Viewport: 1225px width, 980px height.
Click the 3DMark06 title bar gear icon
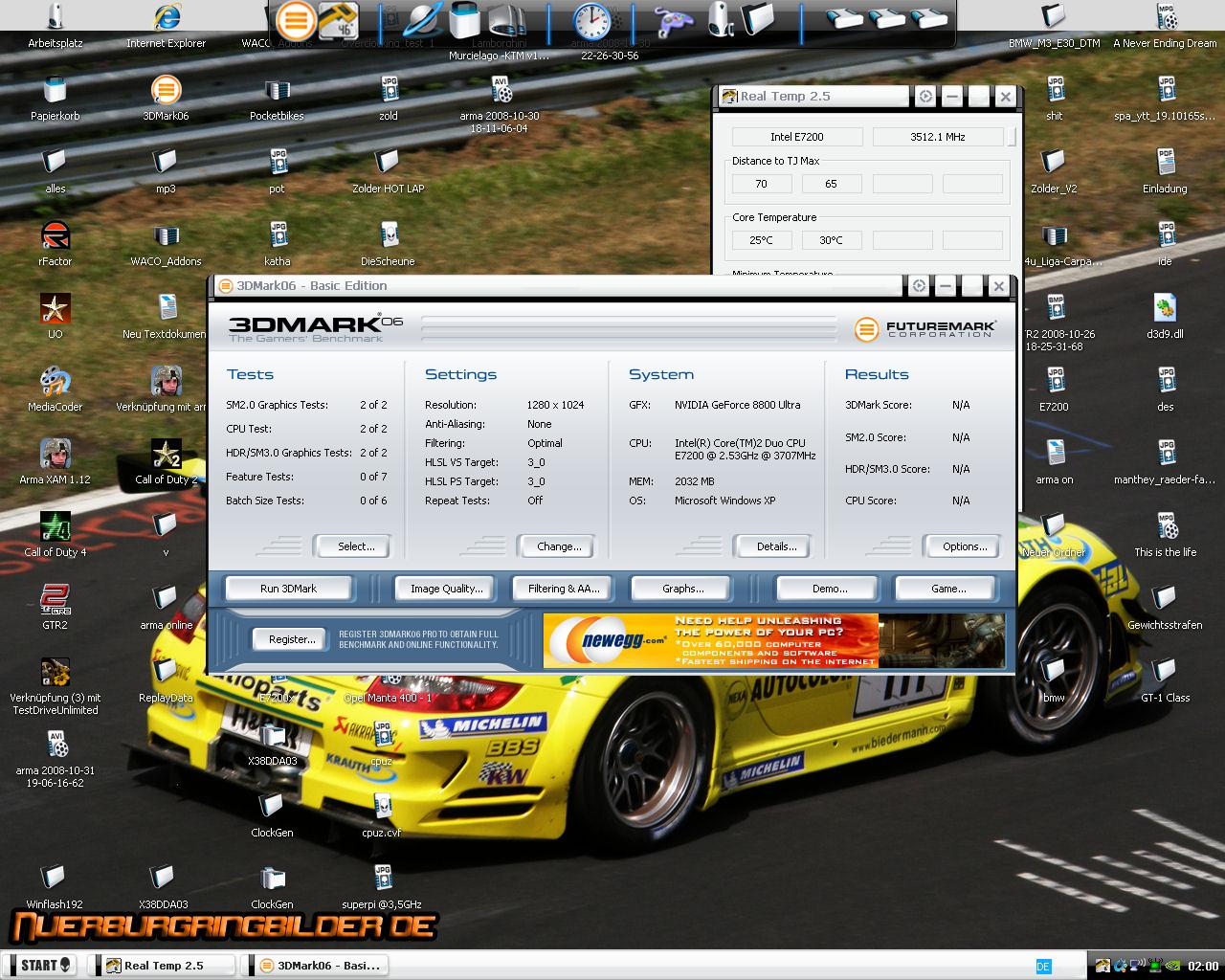(x=919, y=285)
